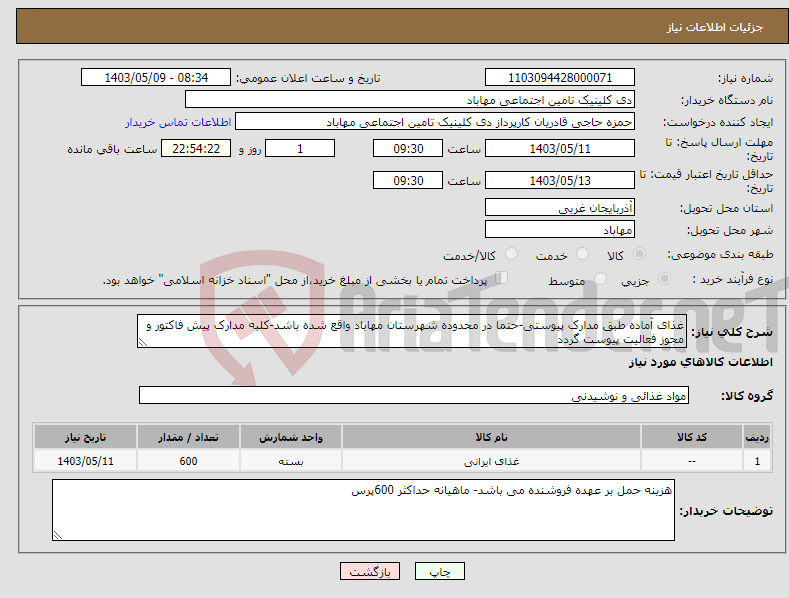Click the نوع فرآیند خرید label
This screenshot has height=598, width=789.
[x=733, y=279]
